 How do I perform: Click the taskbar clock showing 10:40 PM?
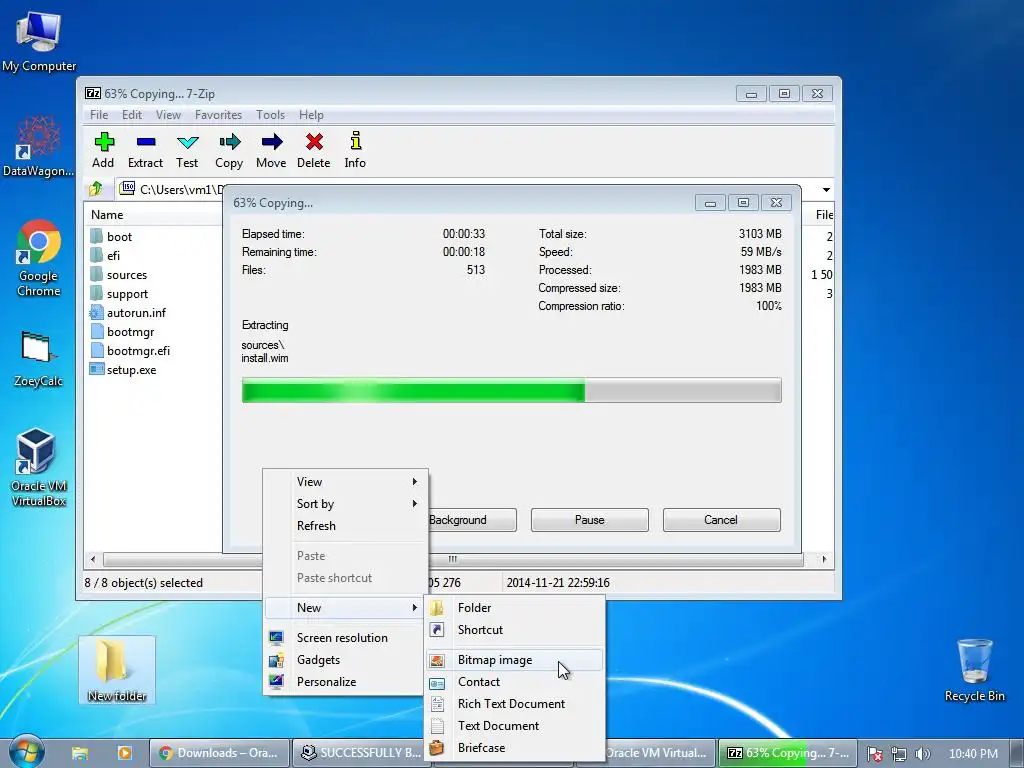point(973,754)
